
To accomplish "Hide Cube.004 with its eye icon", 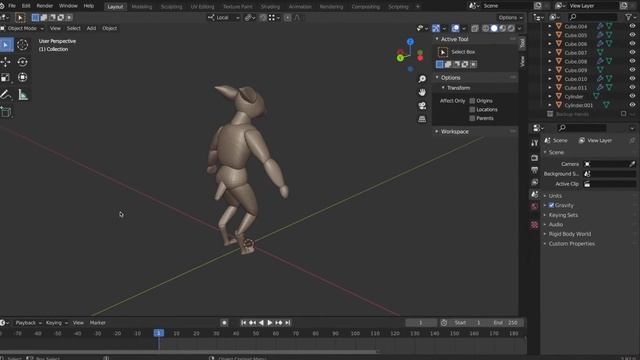I will [x=632, y=26].
